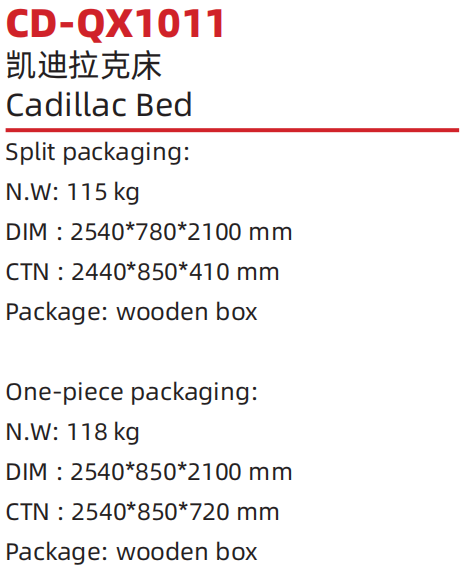The height and width of the screenshot is (572, 467).
Task: Click the N.W: 118 kg line
Action: [x=73, y=432]
